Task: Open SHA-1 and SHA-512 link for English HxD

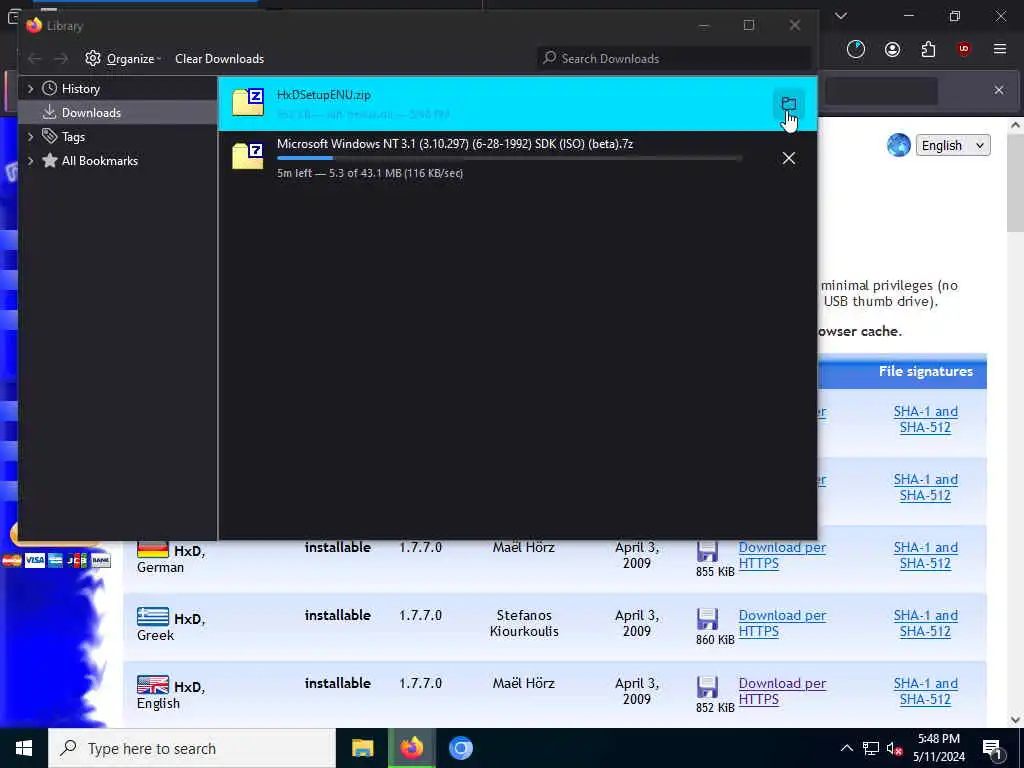Action: pyautogui.click(x=925, y=691)
